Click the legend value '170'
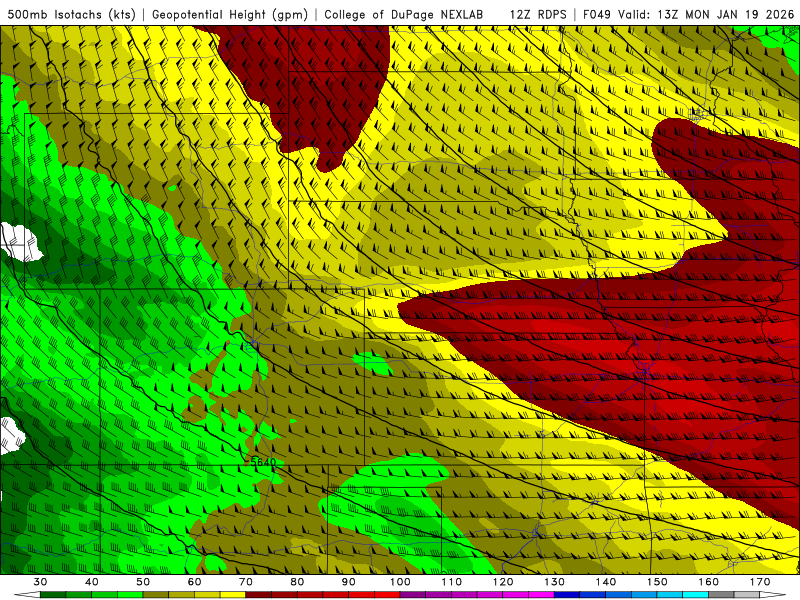The height and width of the screenshot is (600, 800). [760, 582]
